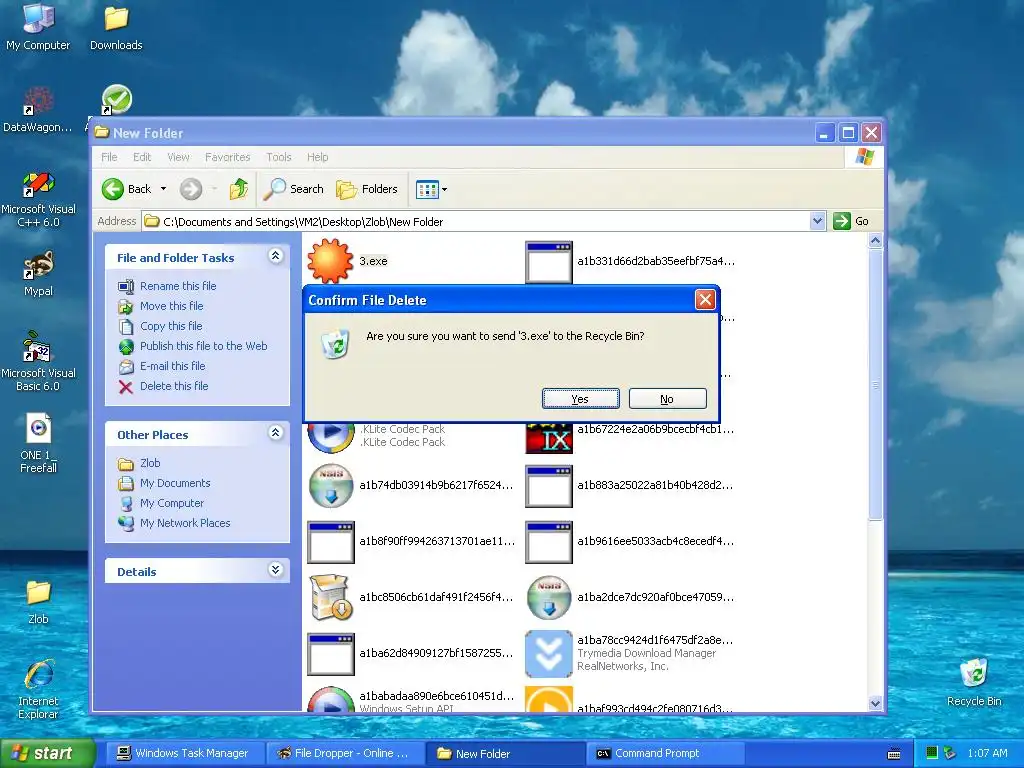1024x768 pixels.
Task: Click Rename this file link
Action: [x=178, y=286]
